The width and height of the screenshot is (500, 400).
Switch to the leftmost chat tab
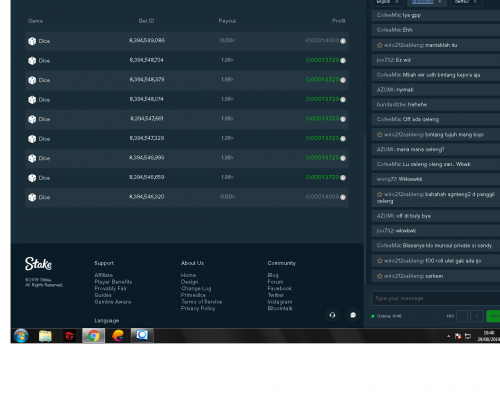pos(387,2)
